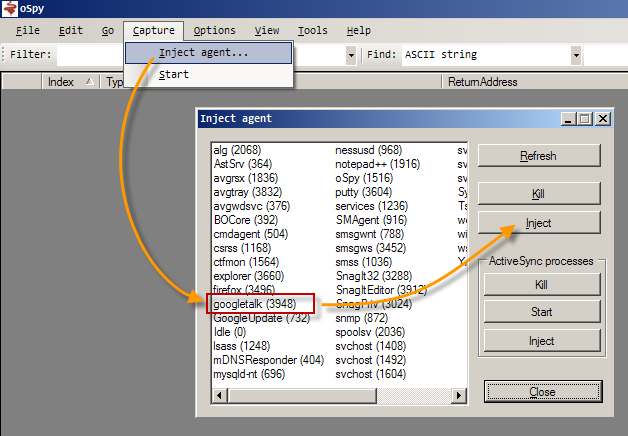The image size is (628, 436).
Task: Close the Inject agent dialog using the Close button
Action: point(541,391)
